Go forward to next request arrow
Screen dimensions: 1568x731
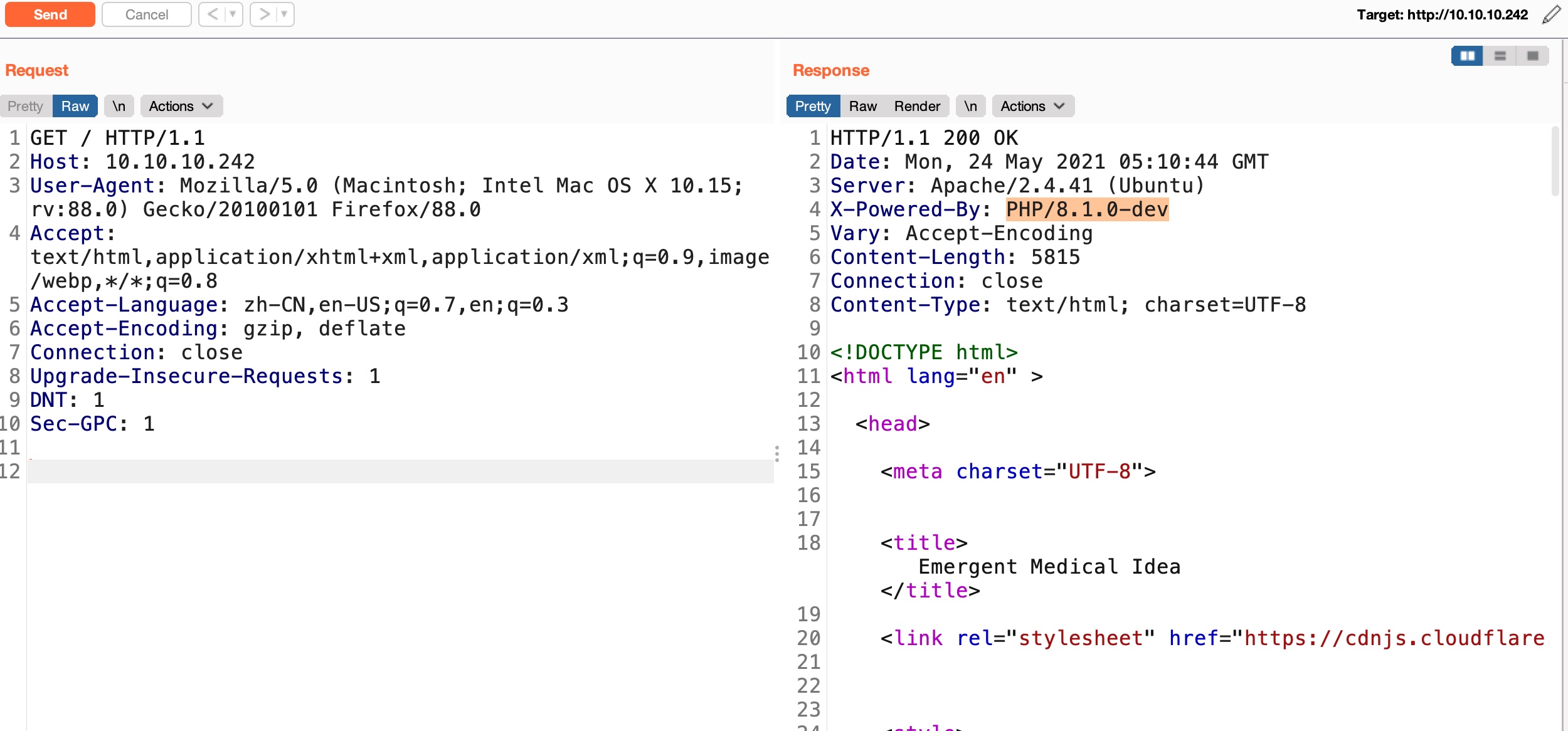[x=264, y=14]
